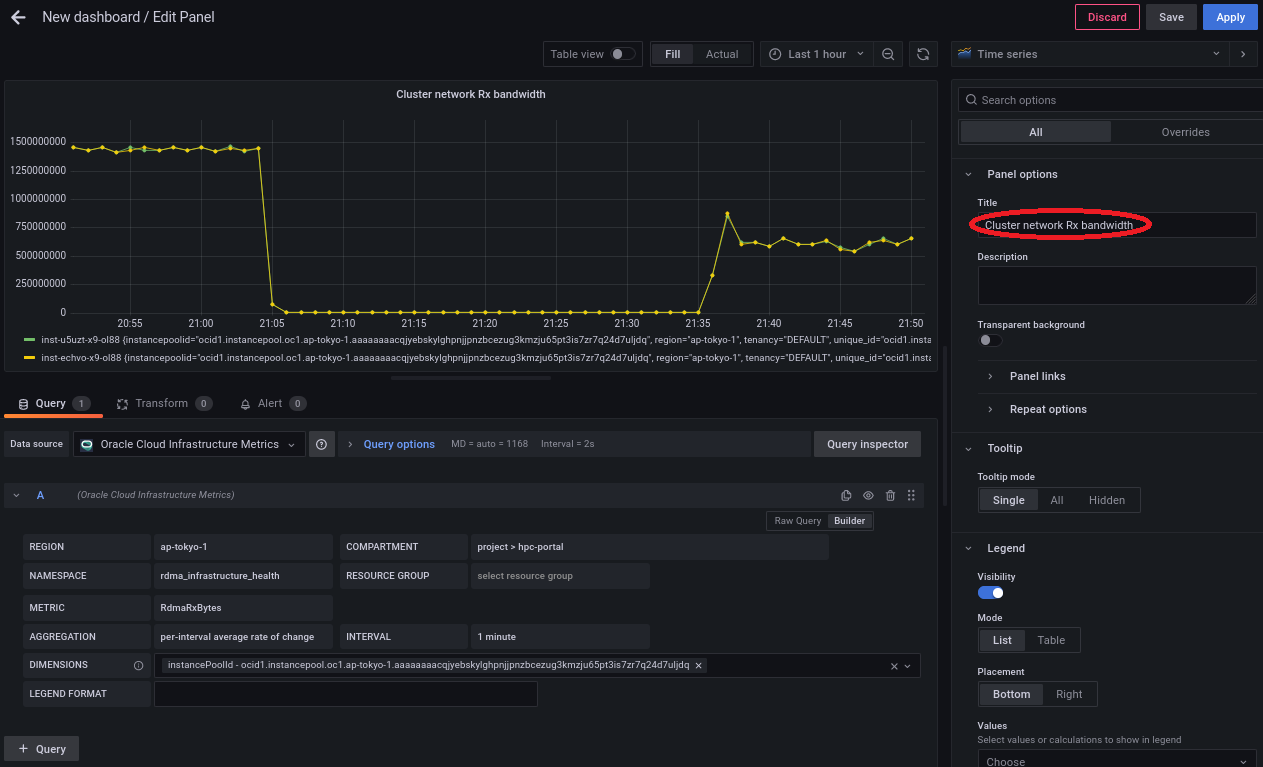Duplicate query A with the copy icon
This screenshot has width=1263, height=767.
pos(846,495)
